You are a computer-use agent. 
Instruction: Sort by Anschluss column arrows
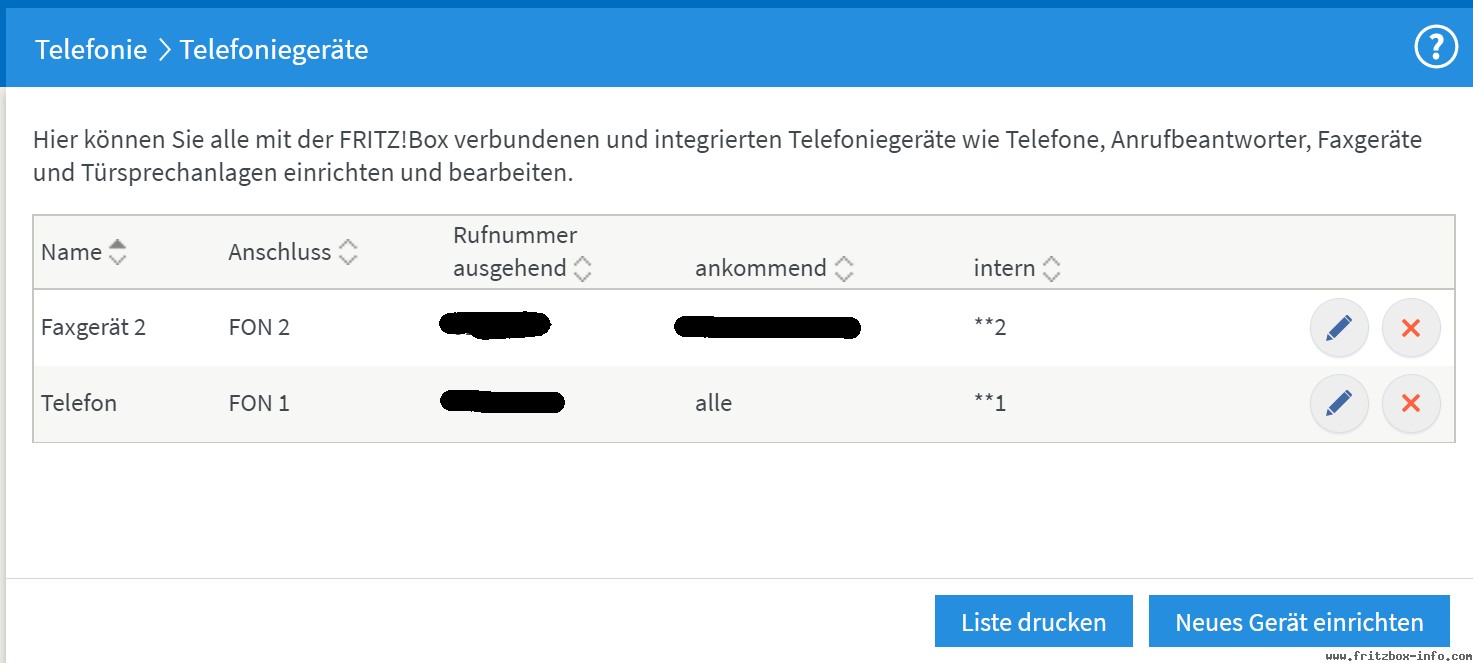[348, 252]
